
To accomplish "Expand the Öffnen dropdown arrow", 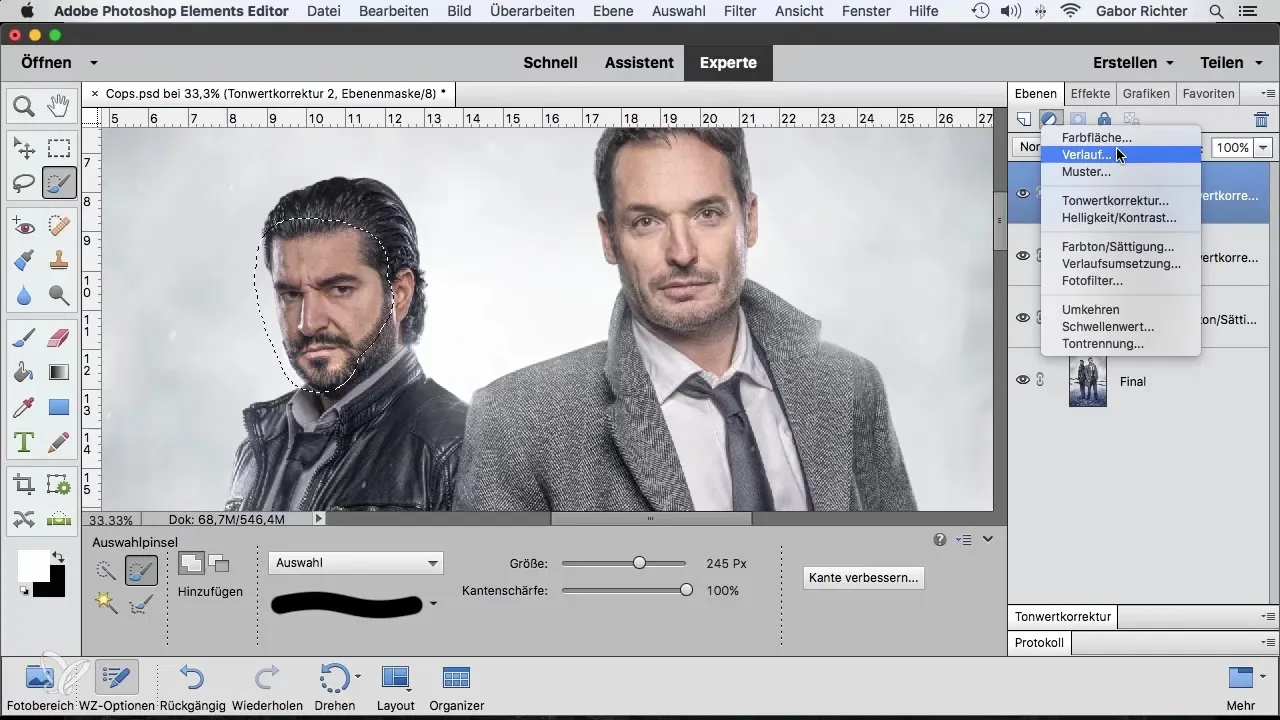I will pyautogui.click(x=93, y=63).
